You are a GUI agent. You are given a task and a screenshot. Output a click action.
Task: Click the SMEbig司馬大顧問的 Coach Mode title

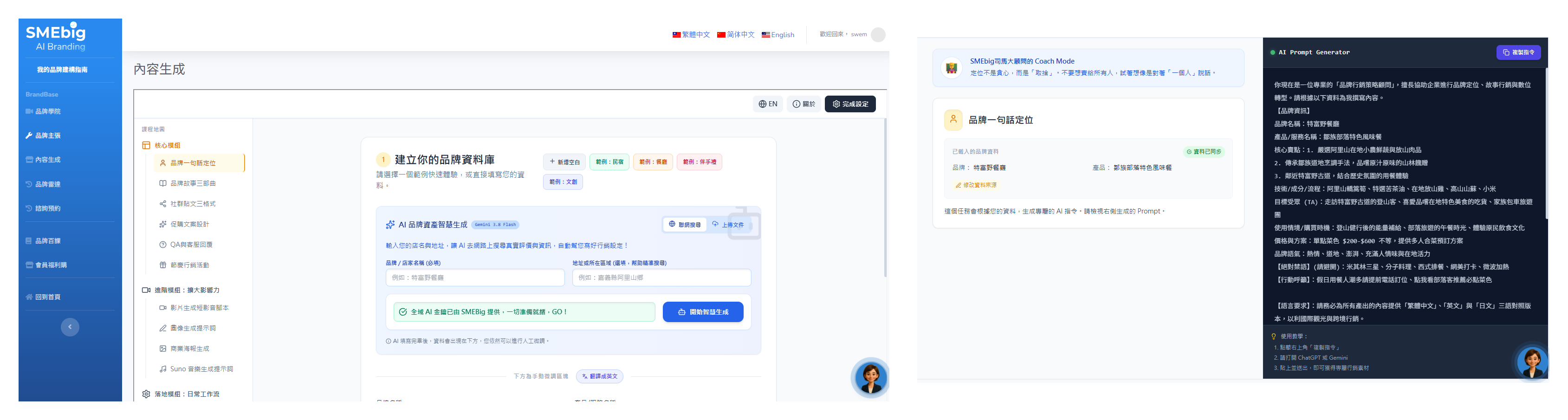[x=1022, y=61]
